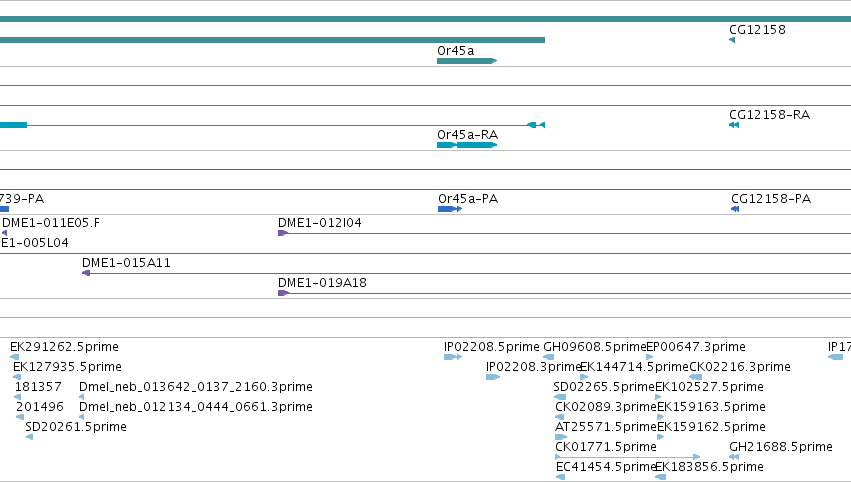The image size is (851, 482).
Task: Select glyph under IP02208.3prime
Action: pos(493,377)
